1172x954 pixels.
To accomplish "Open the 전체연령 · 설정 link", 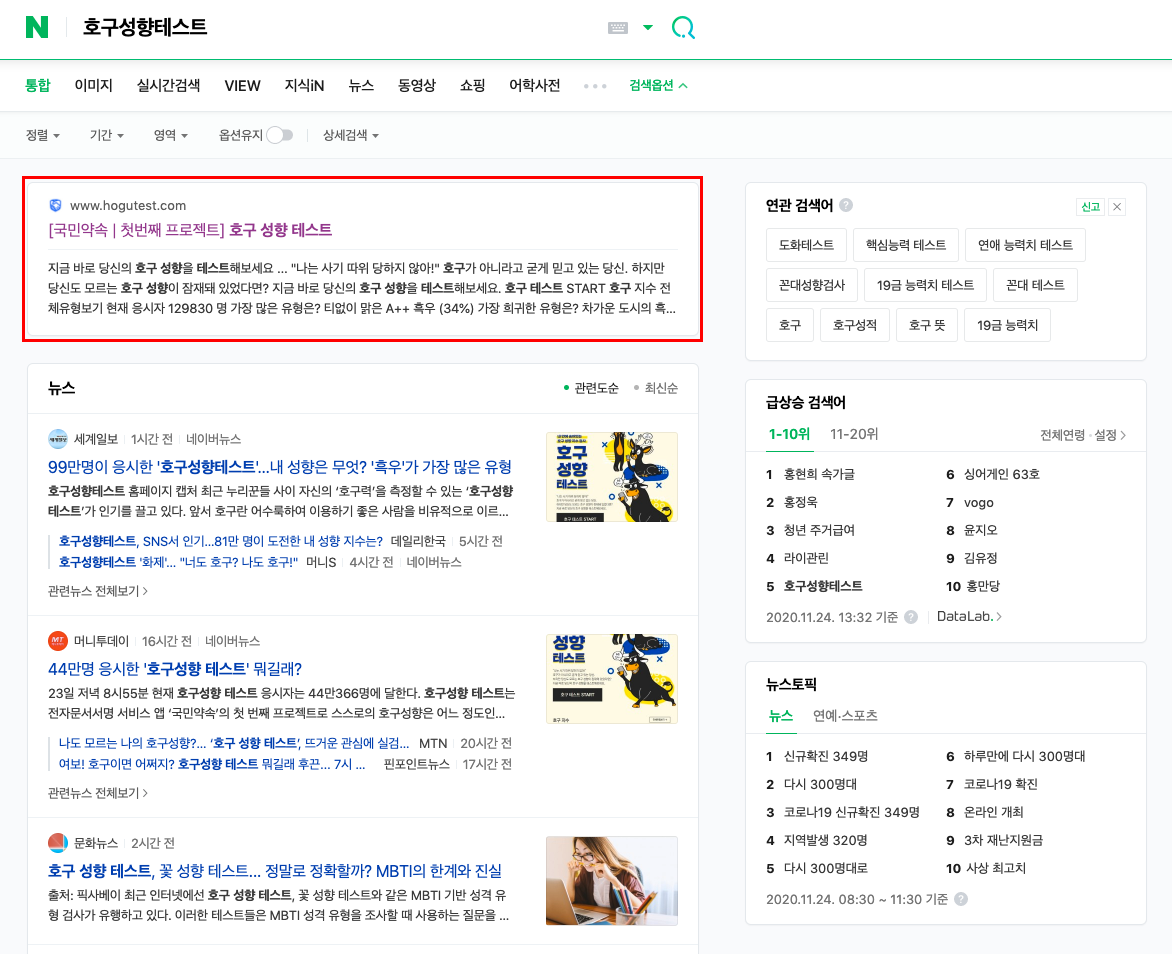I will (x=1083, y=435).
